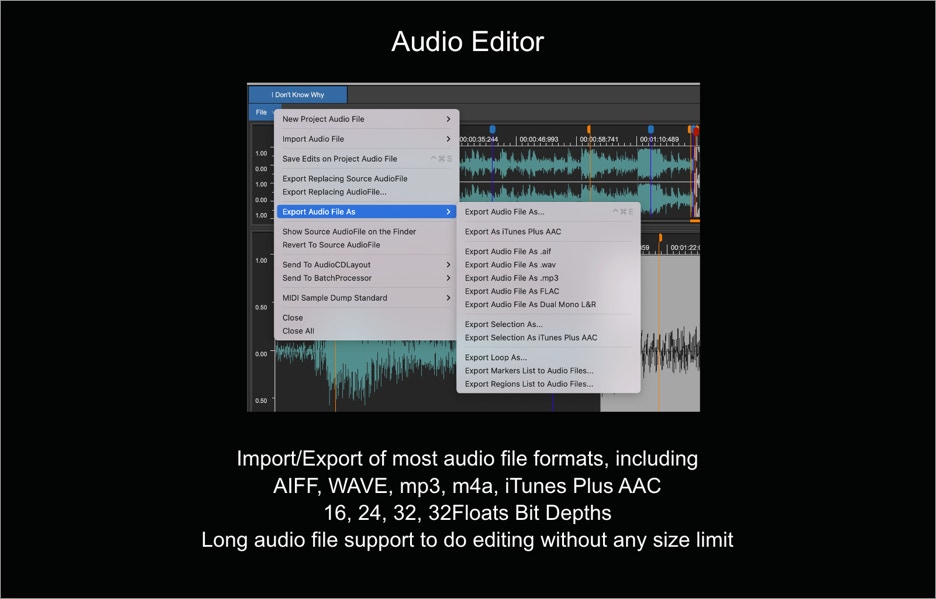Expand the Import Audio File submenu arrow
Screen dimensions: 936x599
(448, 139)
